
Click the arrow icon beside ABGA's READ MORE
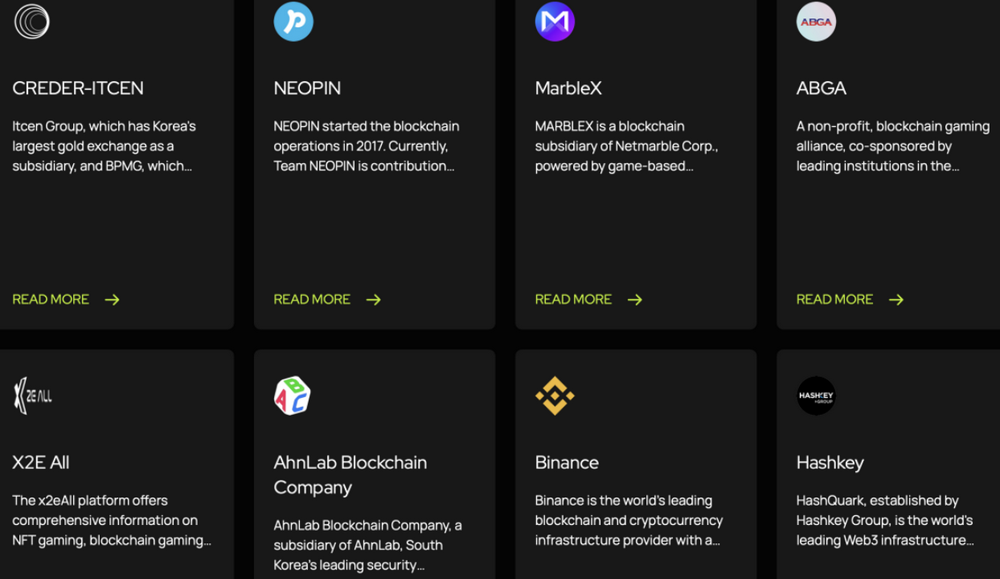896,299
